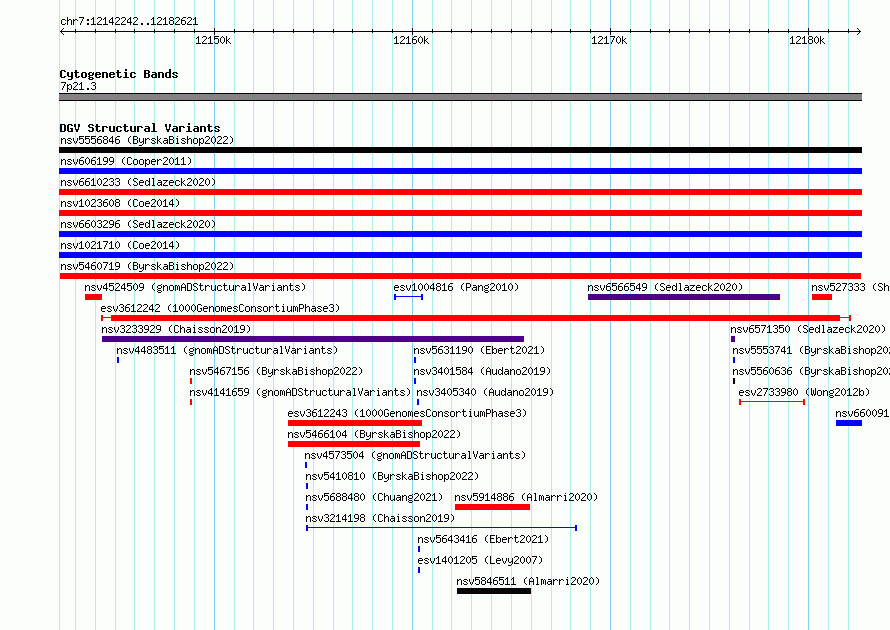Screen dimensions: 890x630
Task: Select the Cytogenetic Bands track title
Action: click(119, 74)
